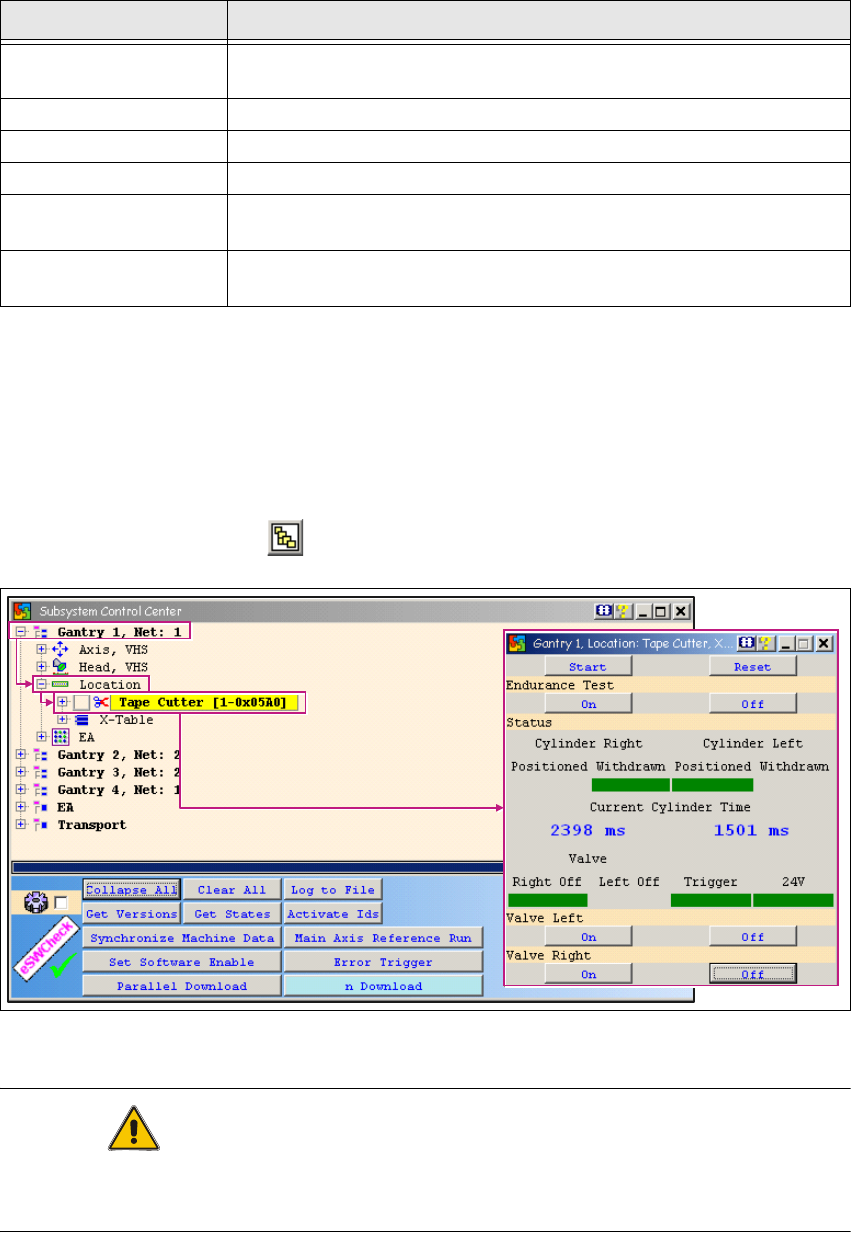Click the grid icon beside EA under Gantry 1

59,737
